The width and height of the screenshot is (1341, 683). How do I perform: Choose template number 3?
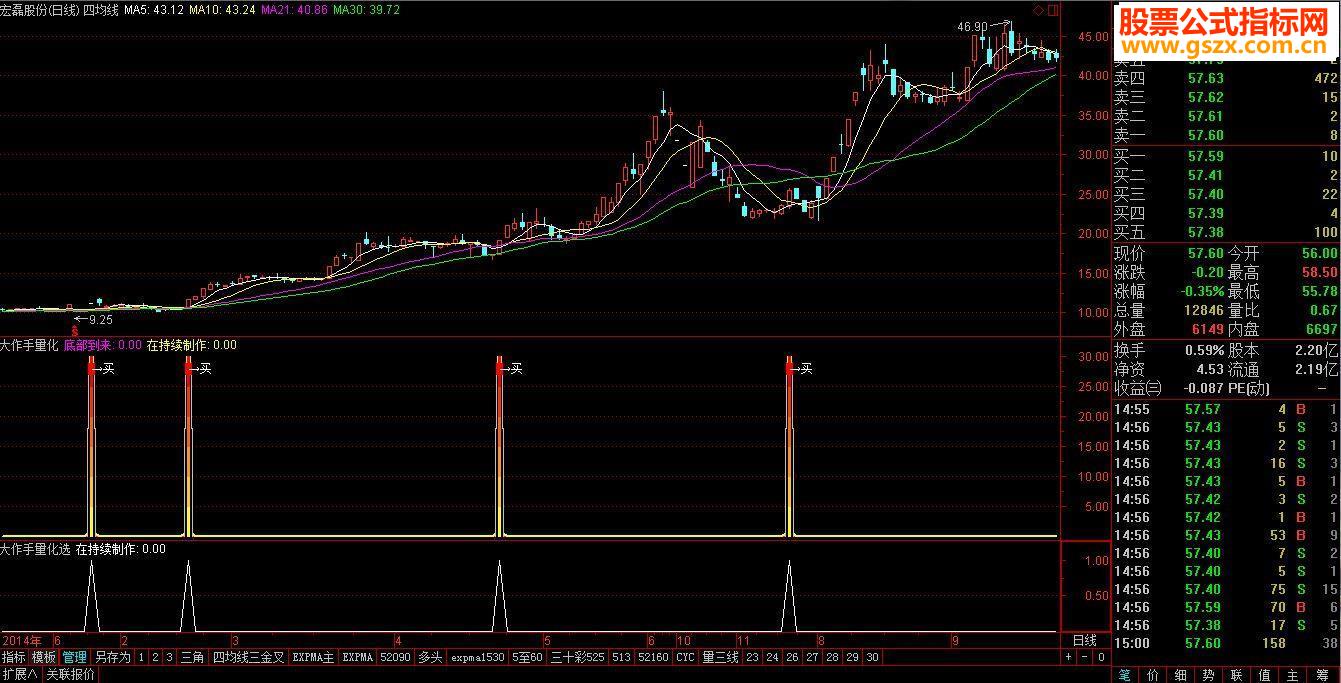click(x=169, y=657)
